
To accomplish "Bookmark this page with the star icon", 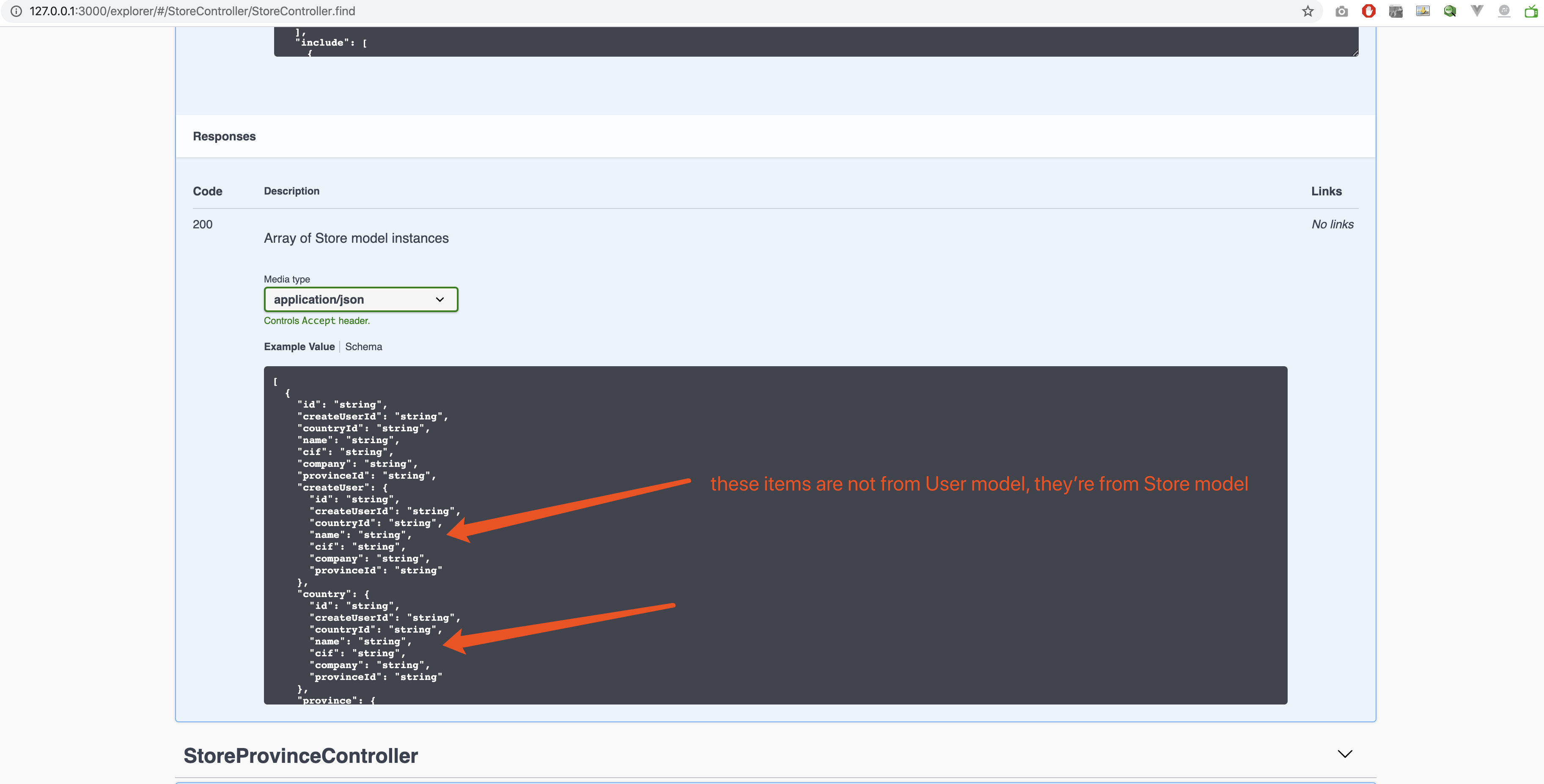I will click(1308, 11).
